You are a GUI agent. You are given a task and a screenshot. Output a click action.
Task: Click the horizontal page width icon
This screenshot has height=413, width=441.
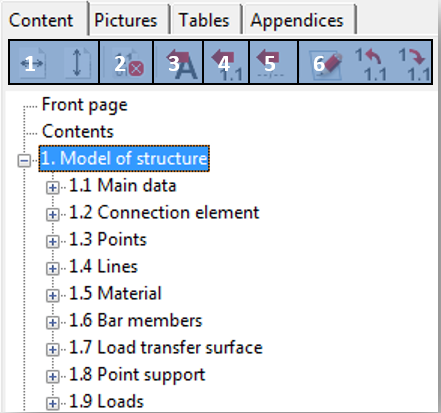[x=32, y=62]
